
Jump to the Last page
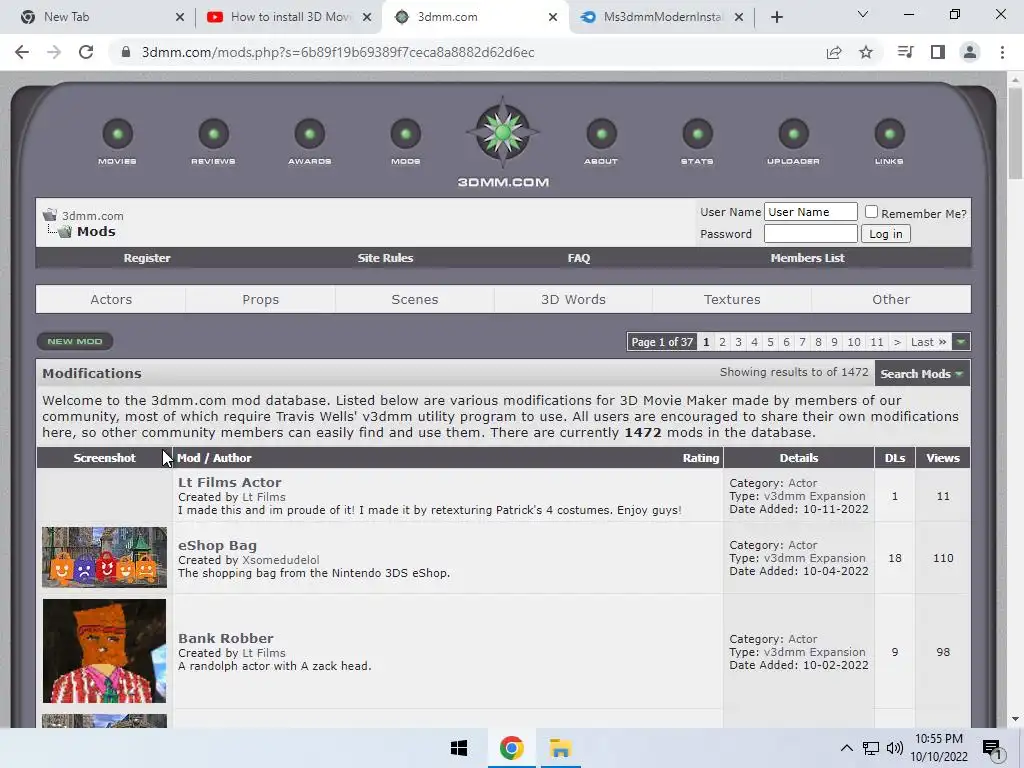(x=928, y=342)
